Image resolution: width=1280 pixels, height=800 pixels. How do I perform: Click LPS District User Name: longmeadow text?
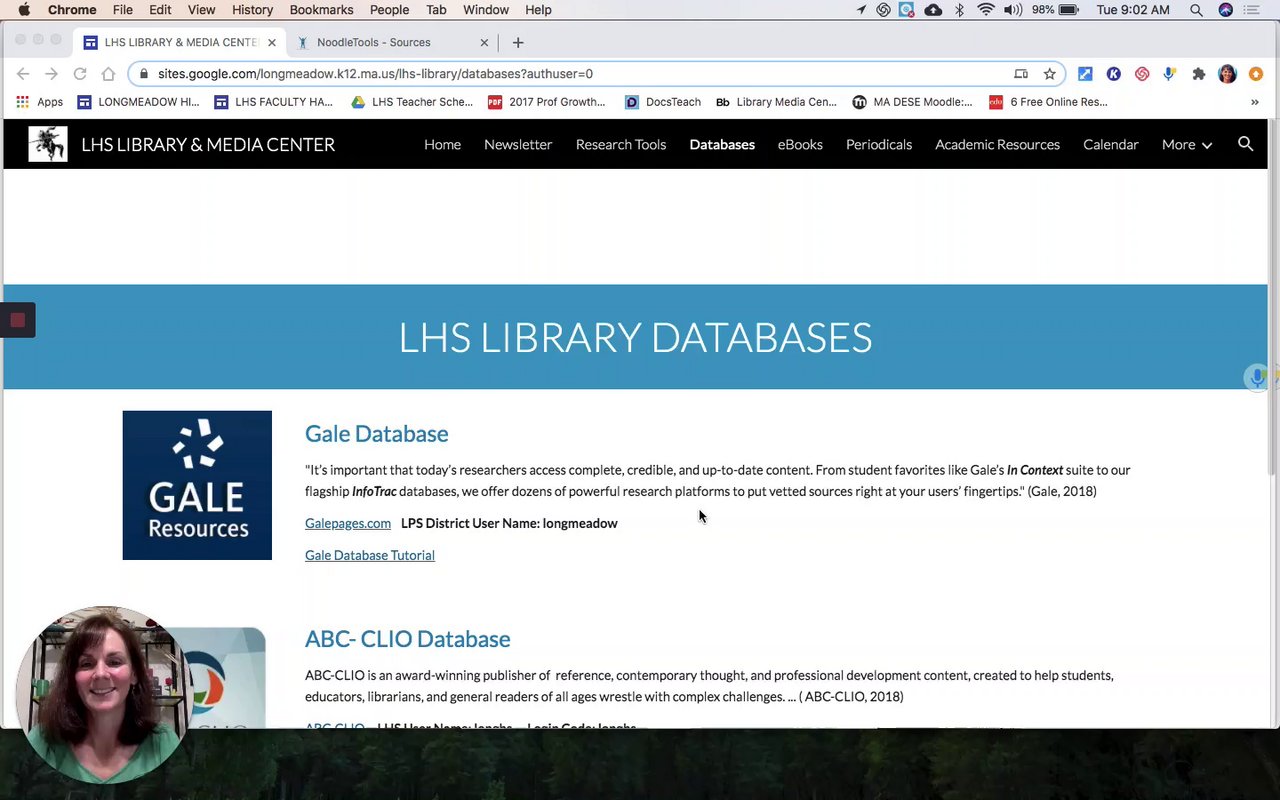509,523
